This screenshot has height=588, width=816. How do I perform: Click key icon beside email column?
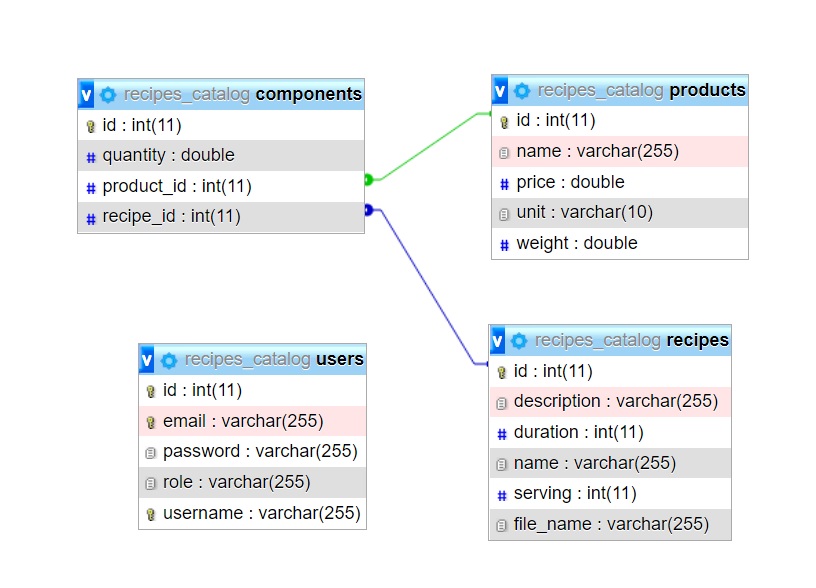150,422
